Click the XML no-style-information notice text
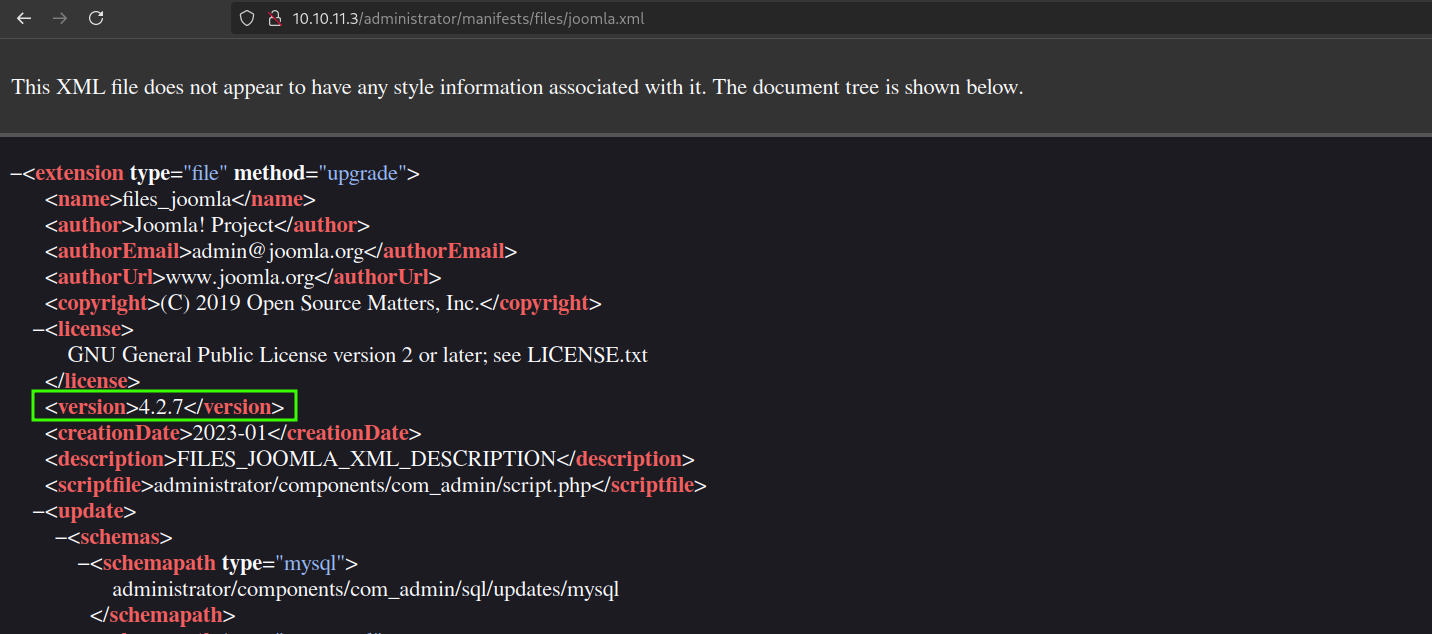Viewport: 1432px width, 634px height. [x=517, y=87]
